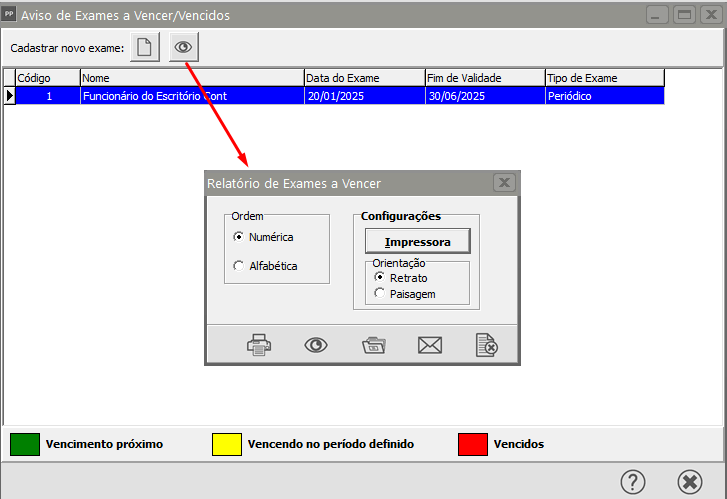
Task: Click the bottom-right circled X exit icon
Action: [x=689, y=481]
